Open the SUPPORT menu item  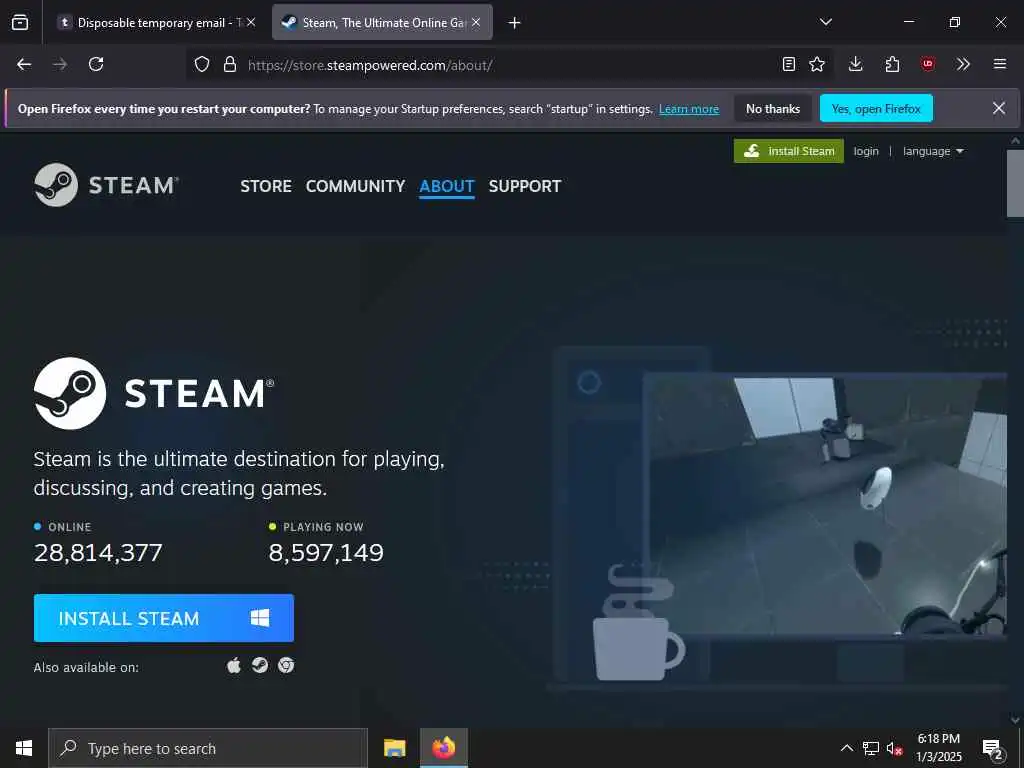click(x=525, y=186)
